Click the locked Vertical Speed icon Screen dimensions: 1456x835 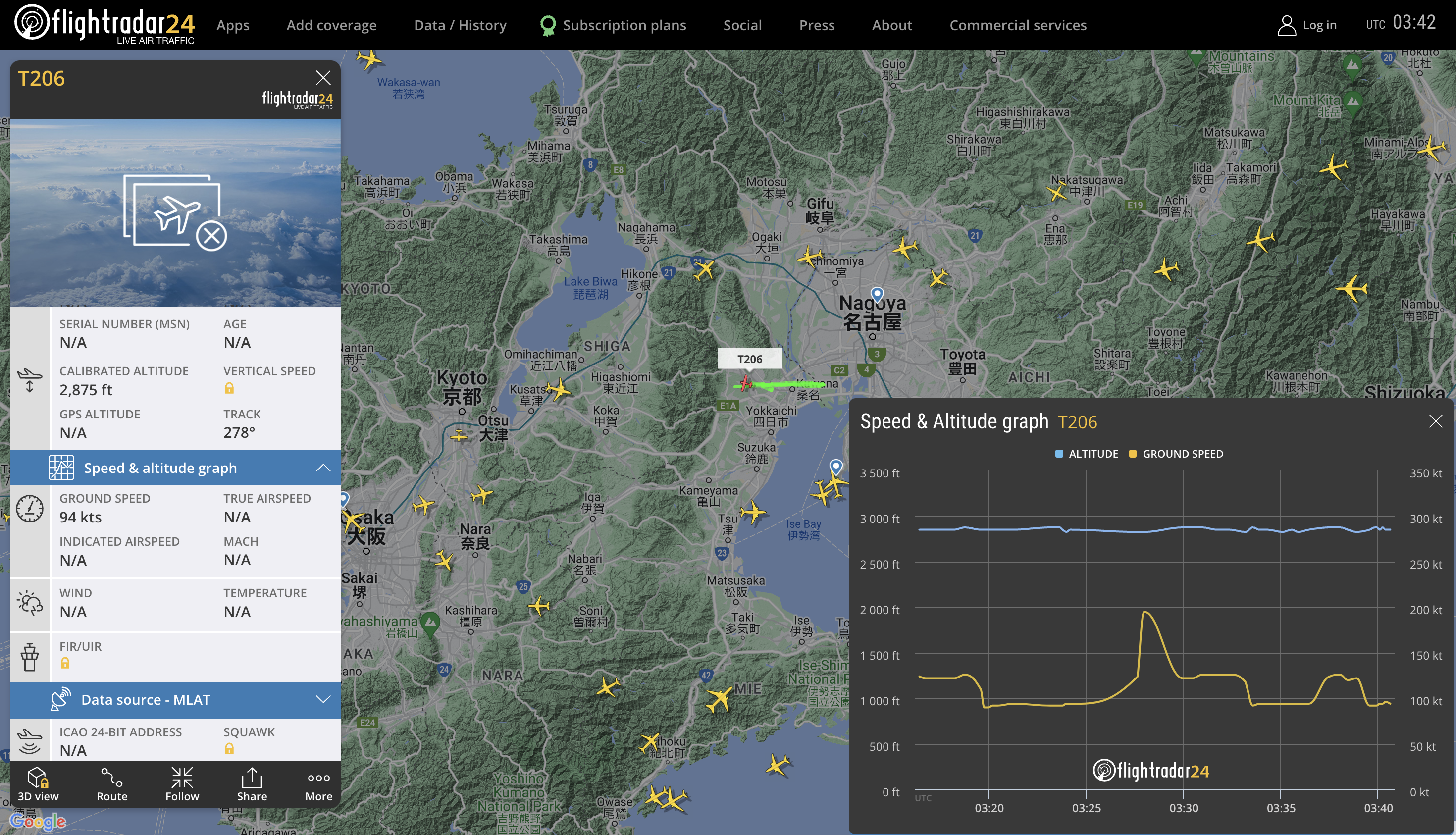229,388
